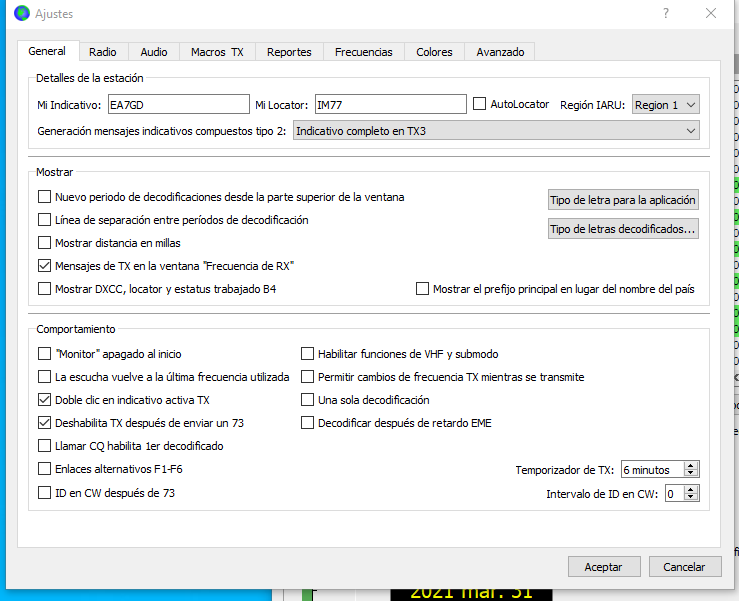739x601 pixels.
Task: Toggle "Una sola decodificación" option
Action: 308,400
